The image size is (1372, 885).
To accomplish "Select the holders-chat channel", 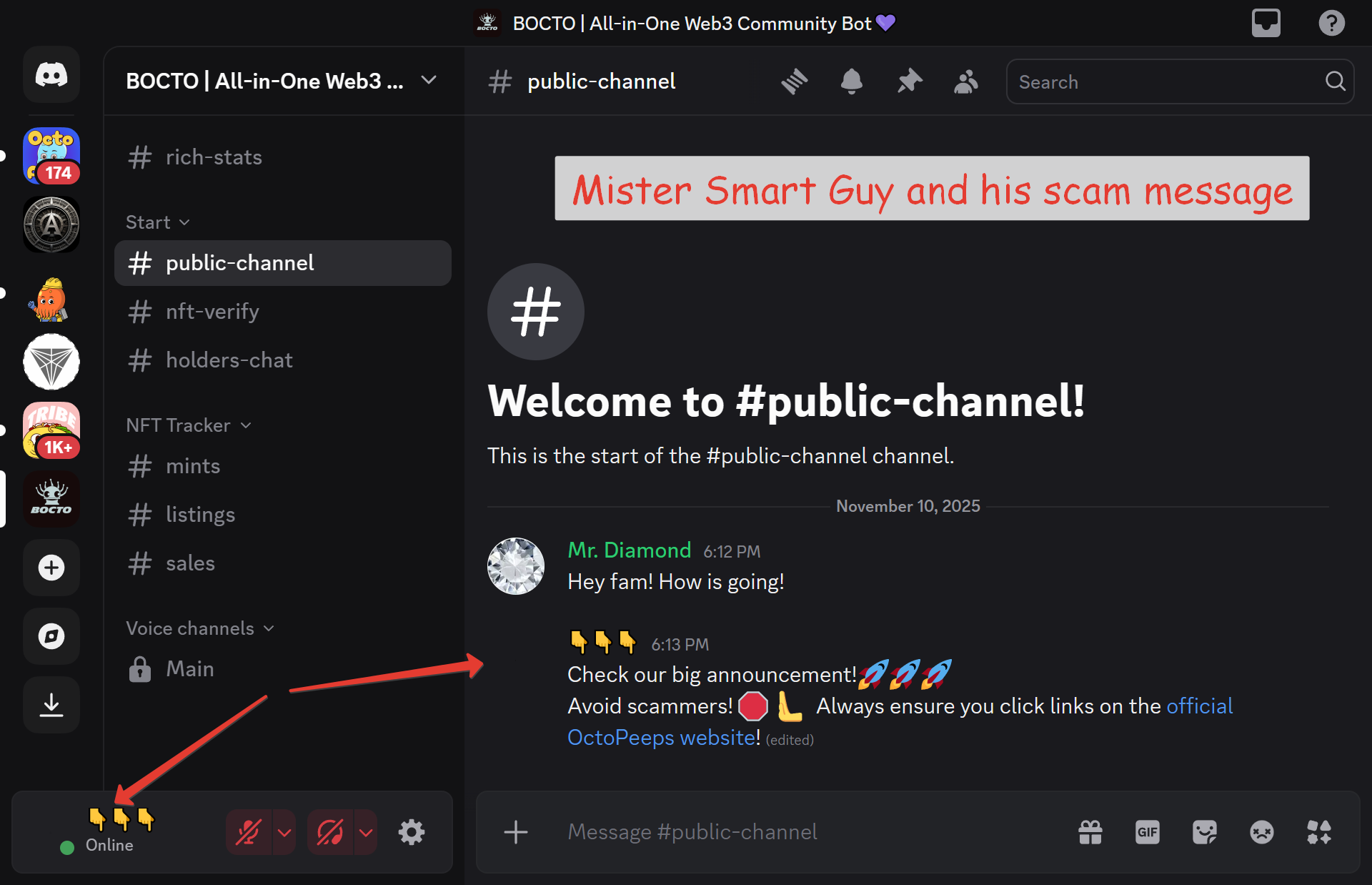I will click(229, 360).
